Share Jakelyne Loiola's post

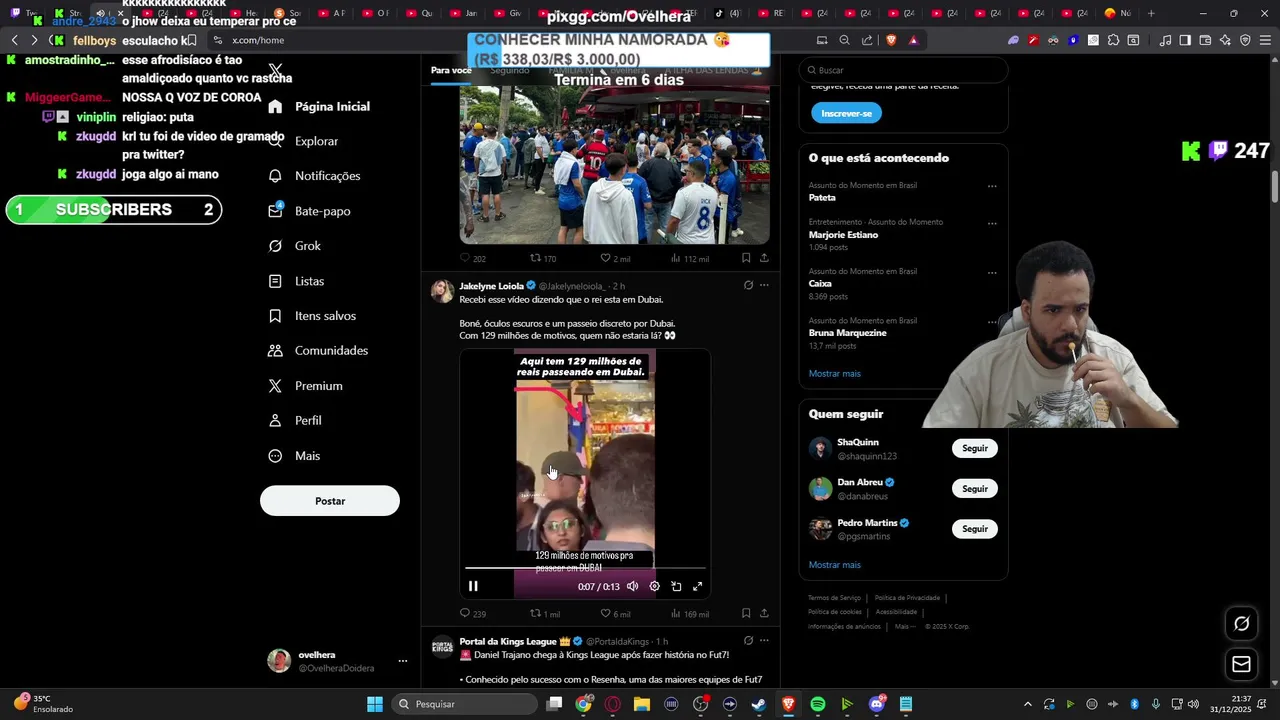click(x=764, y=613)
